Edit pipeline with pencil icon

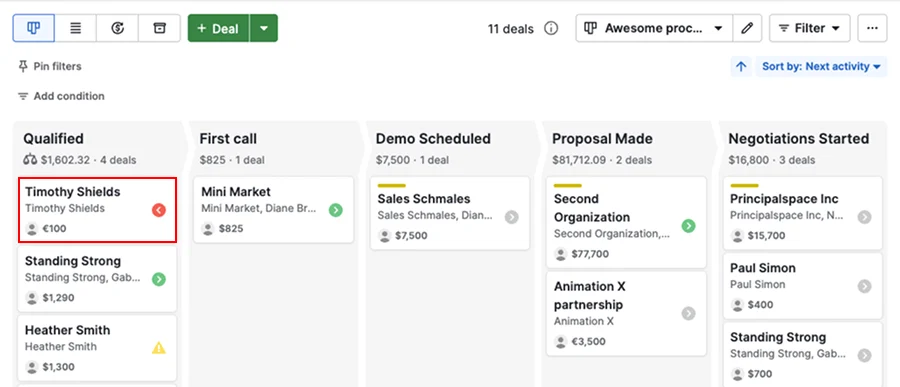pyautogui.click(x=747, y=28)
